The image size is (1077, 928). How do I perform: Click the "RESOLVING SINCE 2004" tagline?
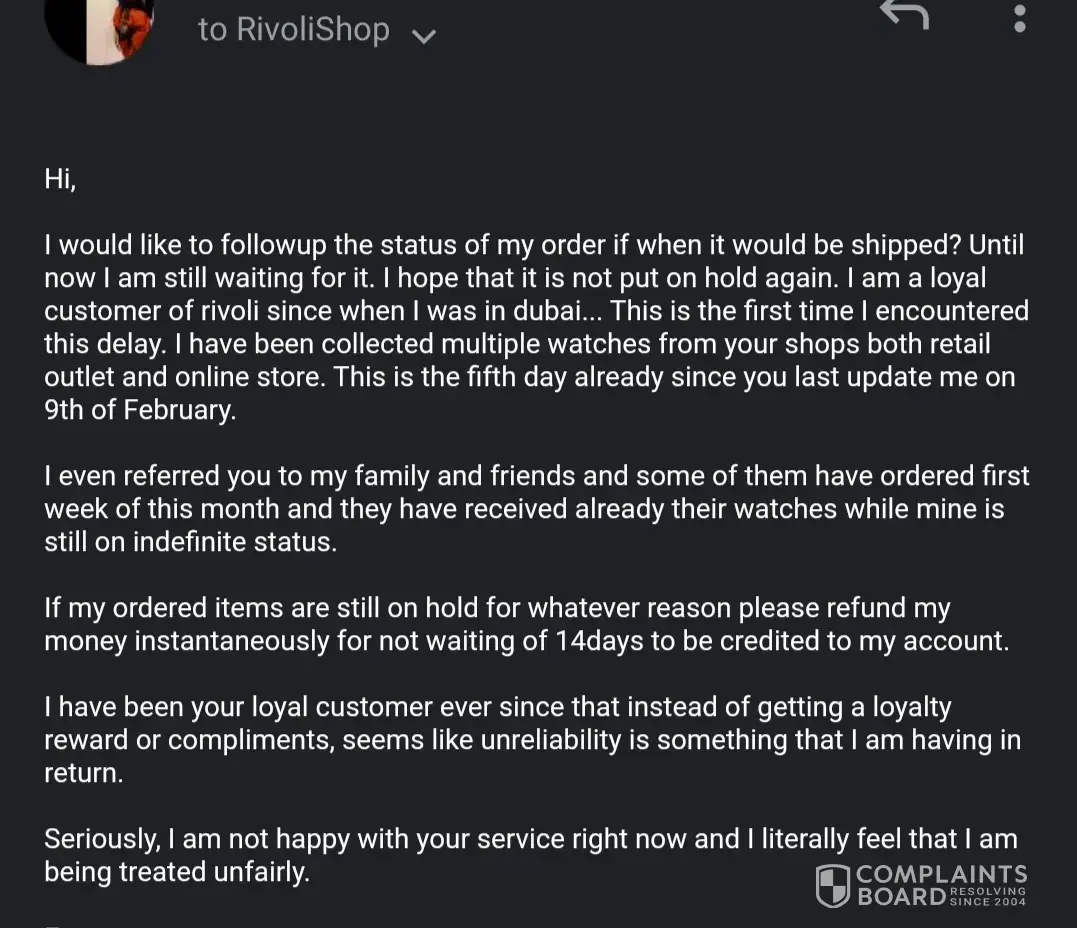tap(987, 897)
